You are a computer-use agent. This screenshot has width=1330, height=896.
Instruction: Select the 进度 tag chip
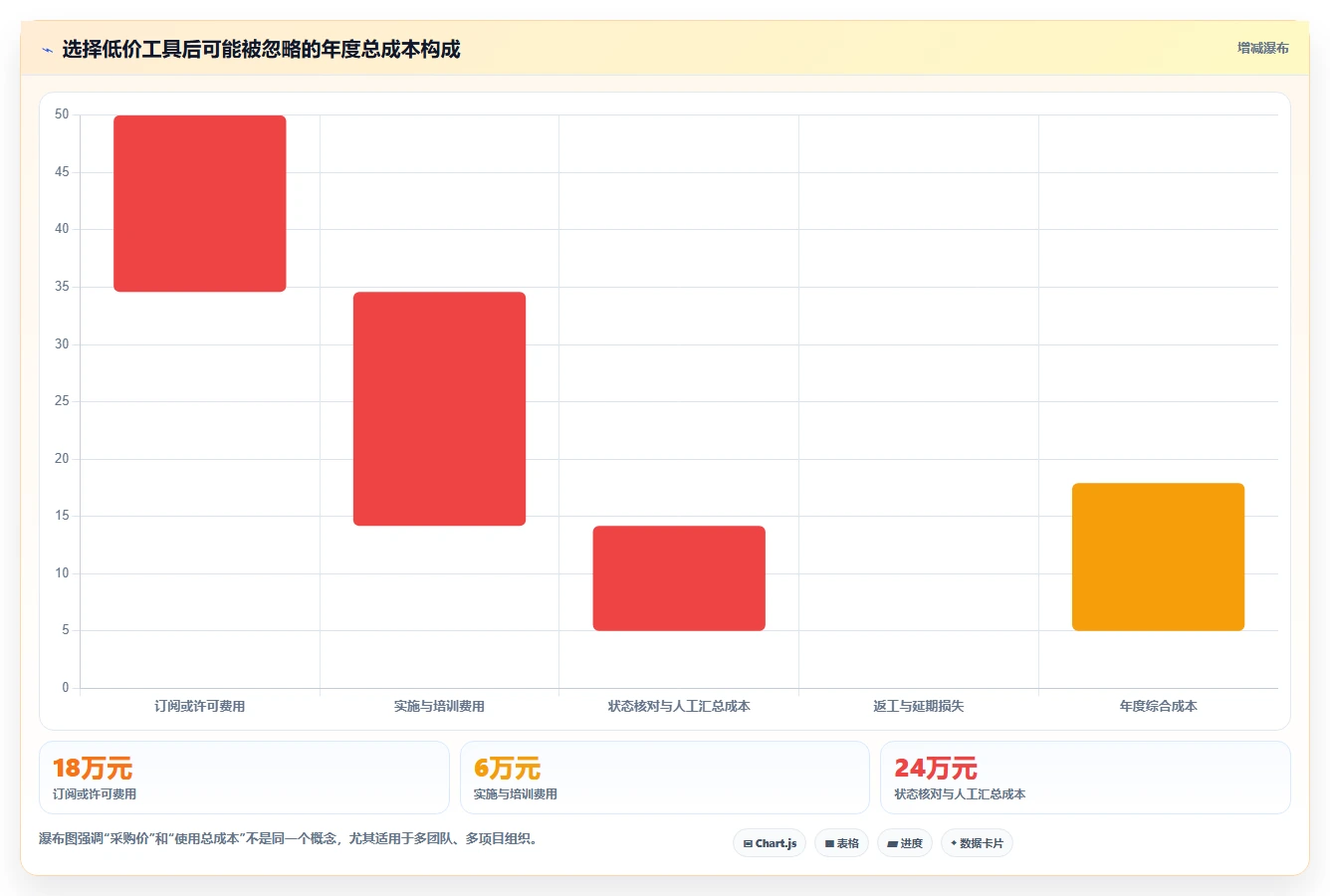tap(905, 843)
